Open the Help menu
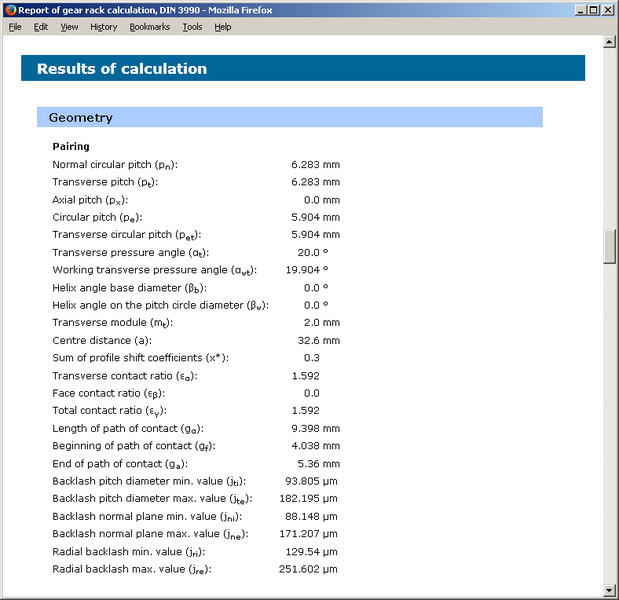Screen dimensions: 619x600 (x=223, y=27)
